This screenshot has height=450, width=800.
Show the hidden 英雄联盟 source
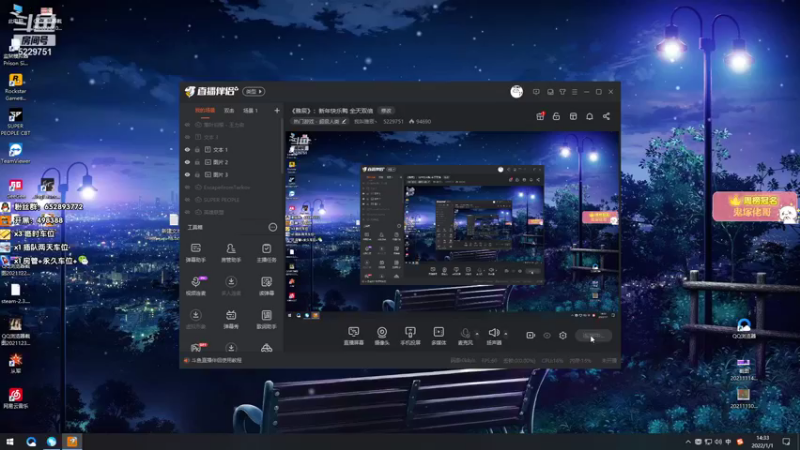coord(187,212)
